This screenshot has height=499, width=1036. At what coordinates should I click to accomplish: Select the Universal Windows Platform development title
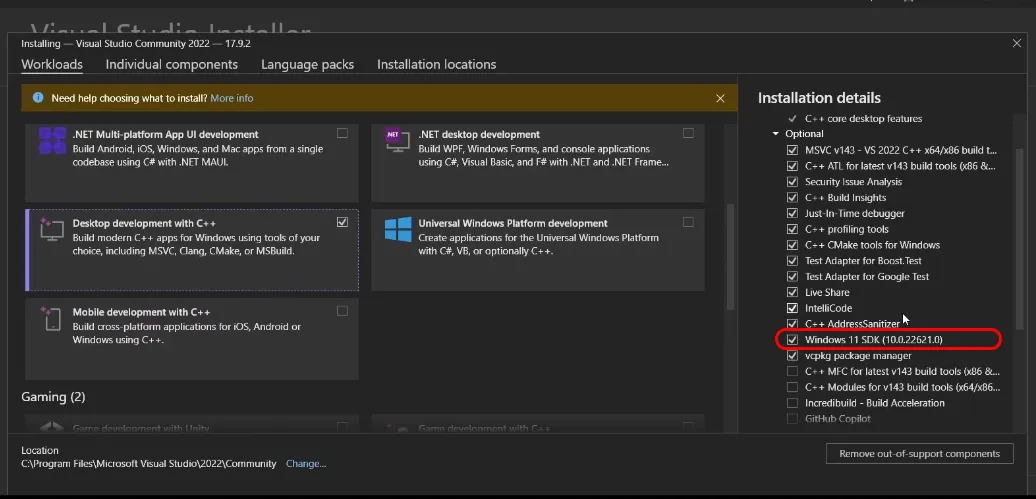point(513,223)
